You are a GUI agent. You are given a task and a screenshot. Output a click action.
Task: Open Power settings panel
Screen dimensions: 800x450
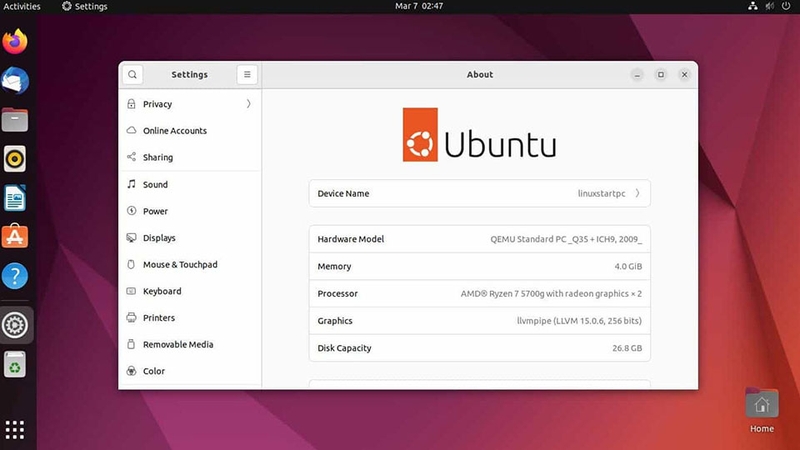[x=190, y=211]
